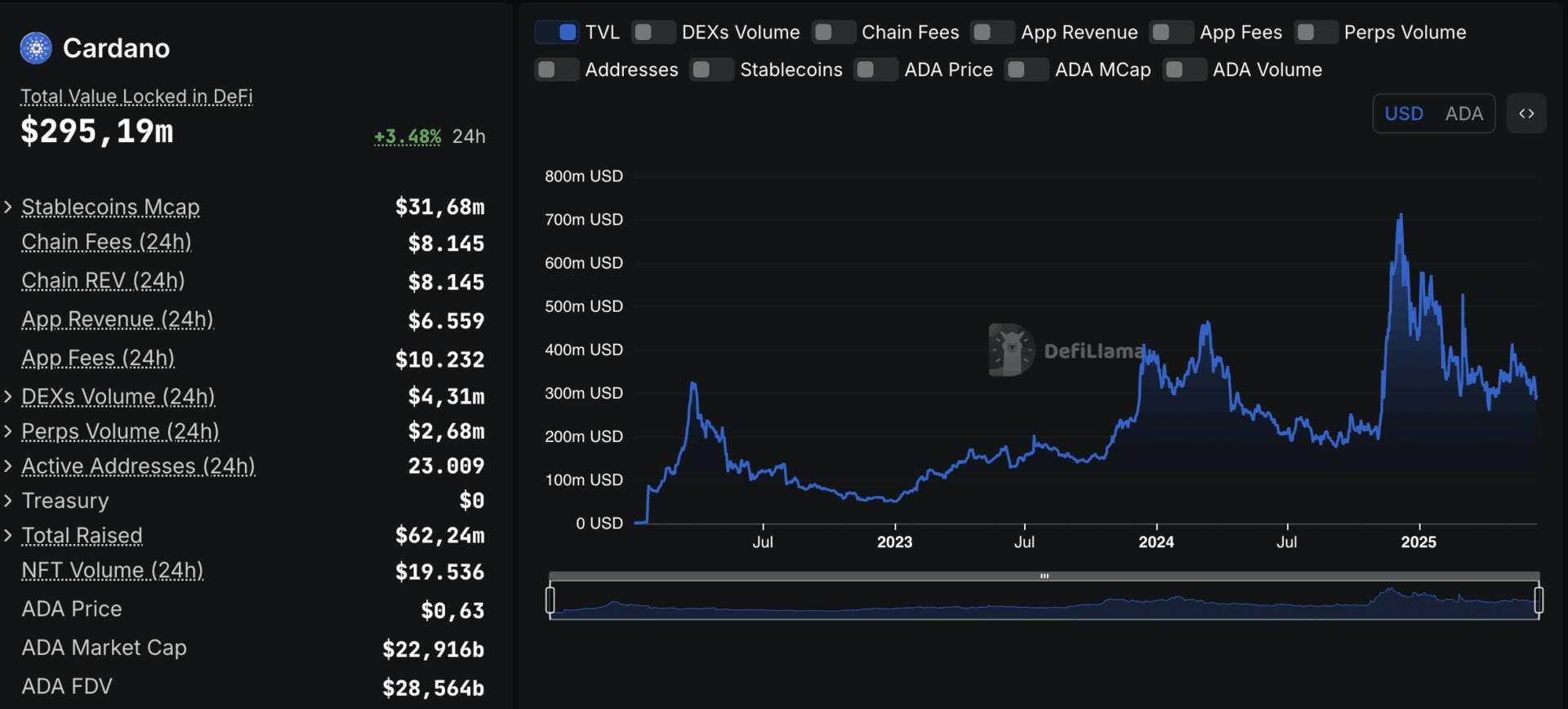Expand the DEXs Volume (24h) row
Screen dimensions: 1568x709
tap(8, 396)
